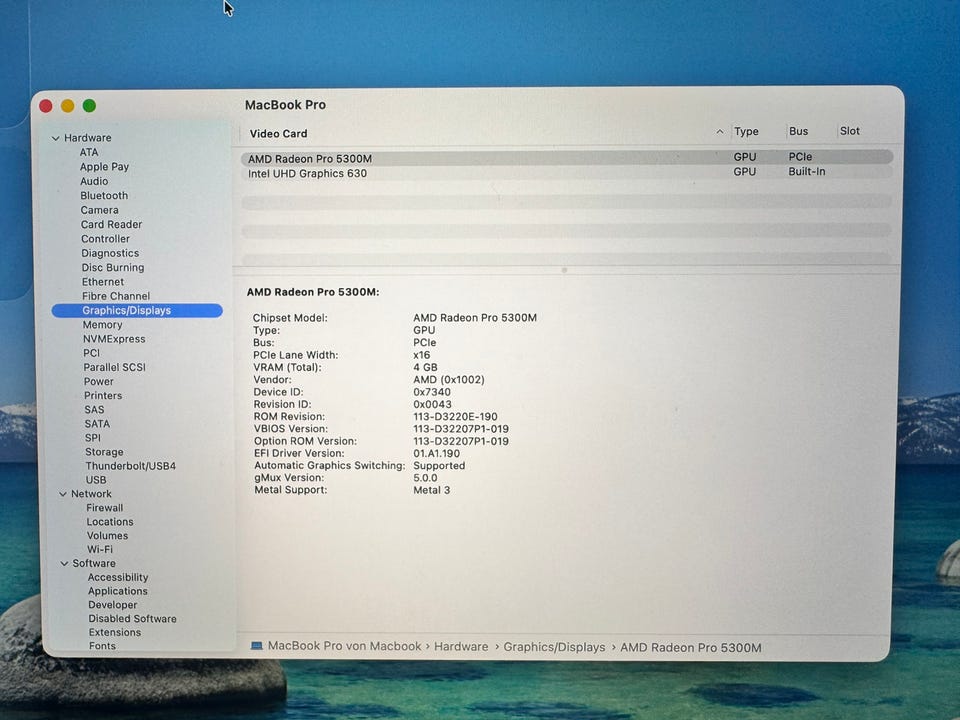960x720 pixels.
Task: Zoom the window with the green button
Action: coord(89,106)
